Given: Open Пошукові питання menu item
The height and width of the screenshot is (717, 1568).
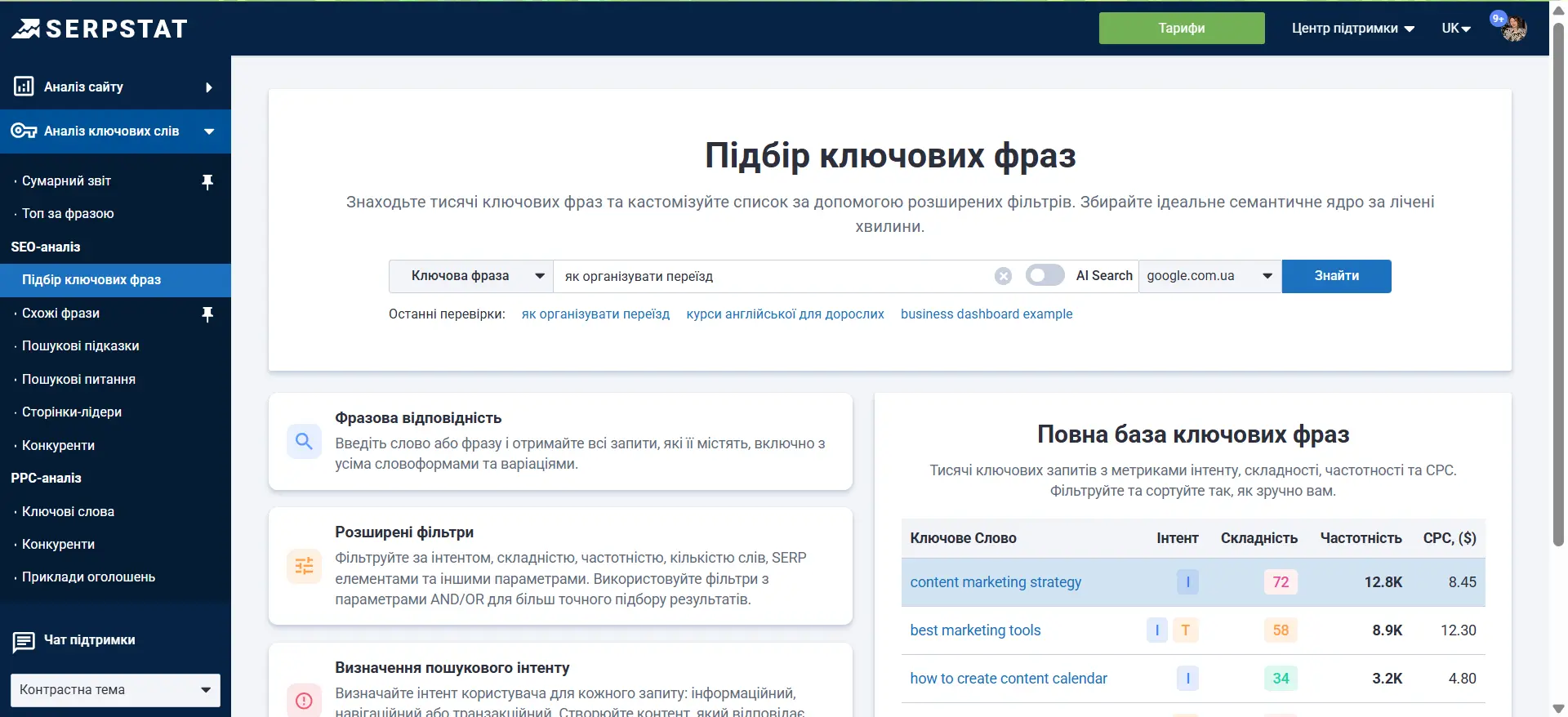Looking at the screenshot, I should (x=78, y=380).
